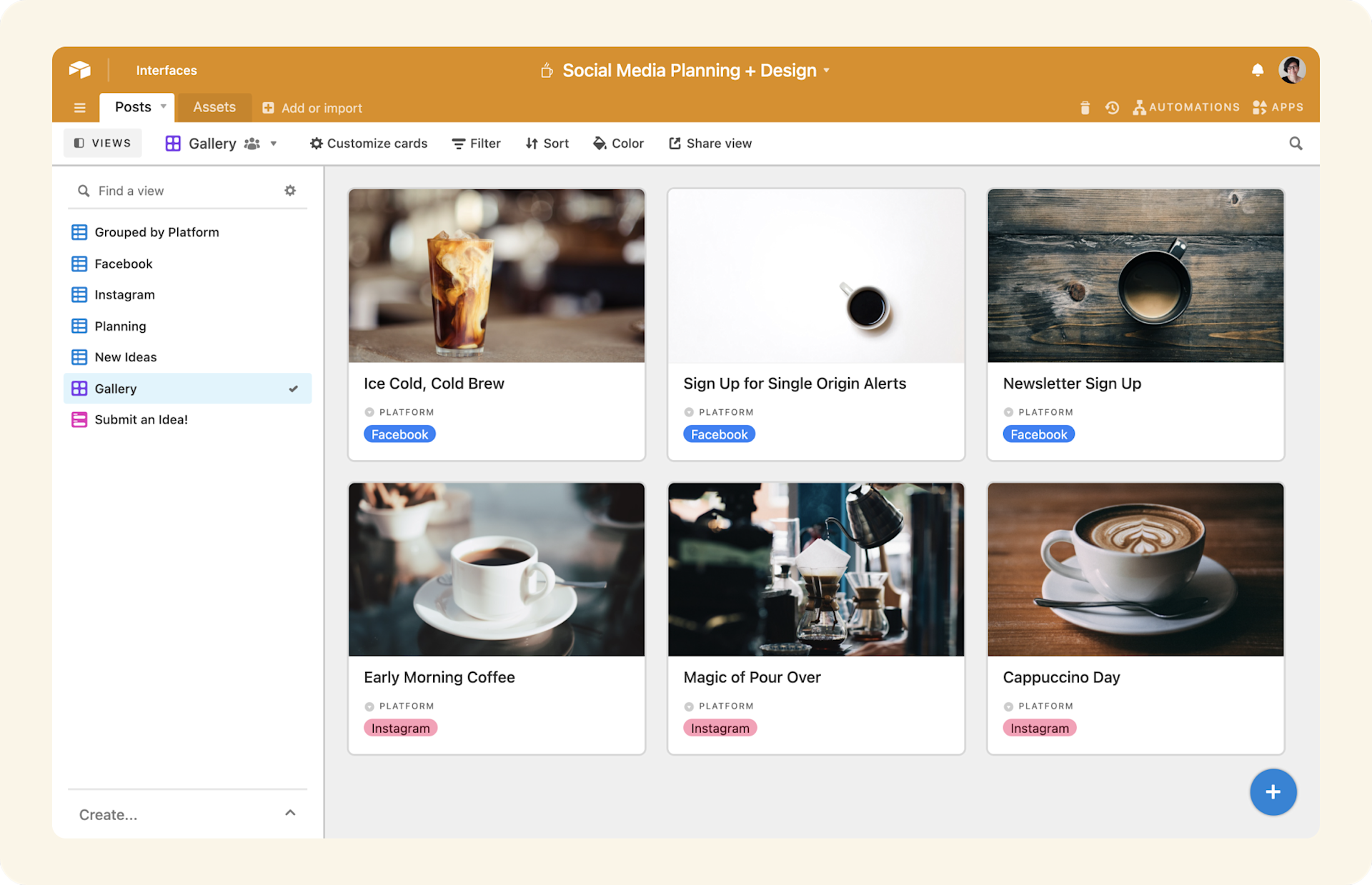Click the blue add record plus button
The height and width of the screenshot is (885, 1372).
pyautogui.click(x=1273, y=791)
